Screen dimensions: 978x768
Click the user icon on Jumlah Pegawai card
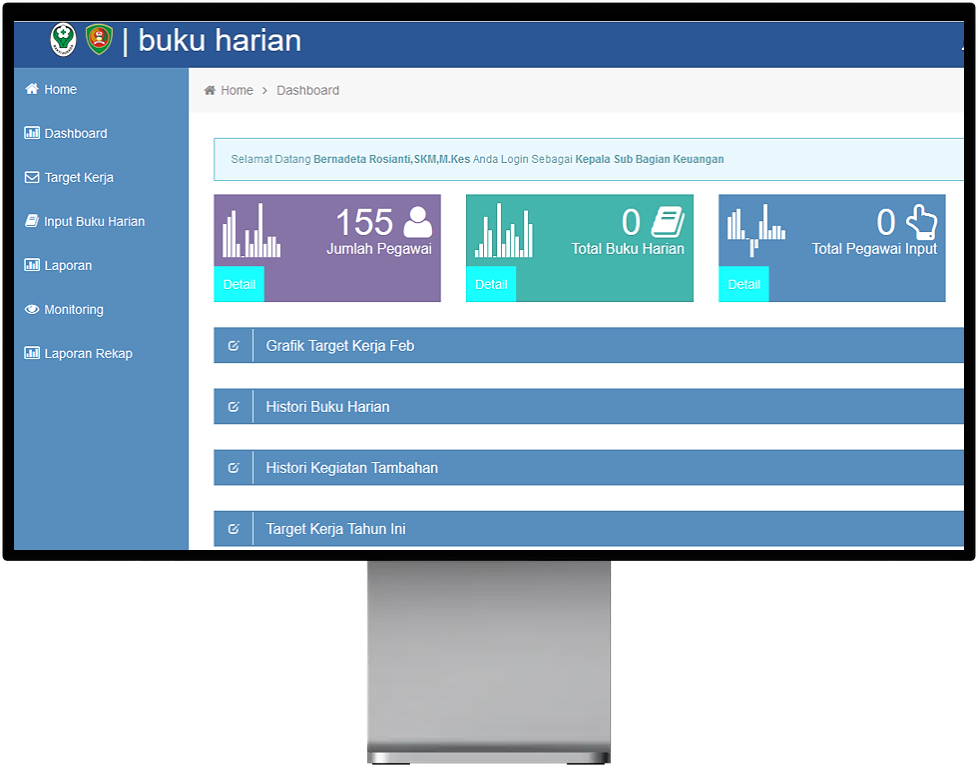click(x=418, y=222)
